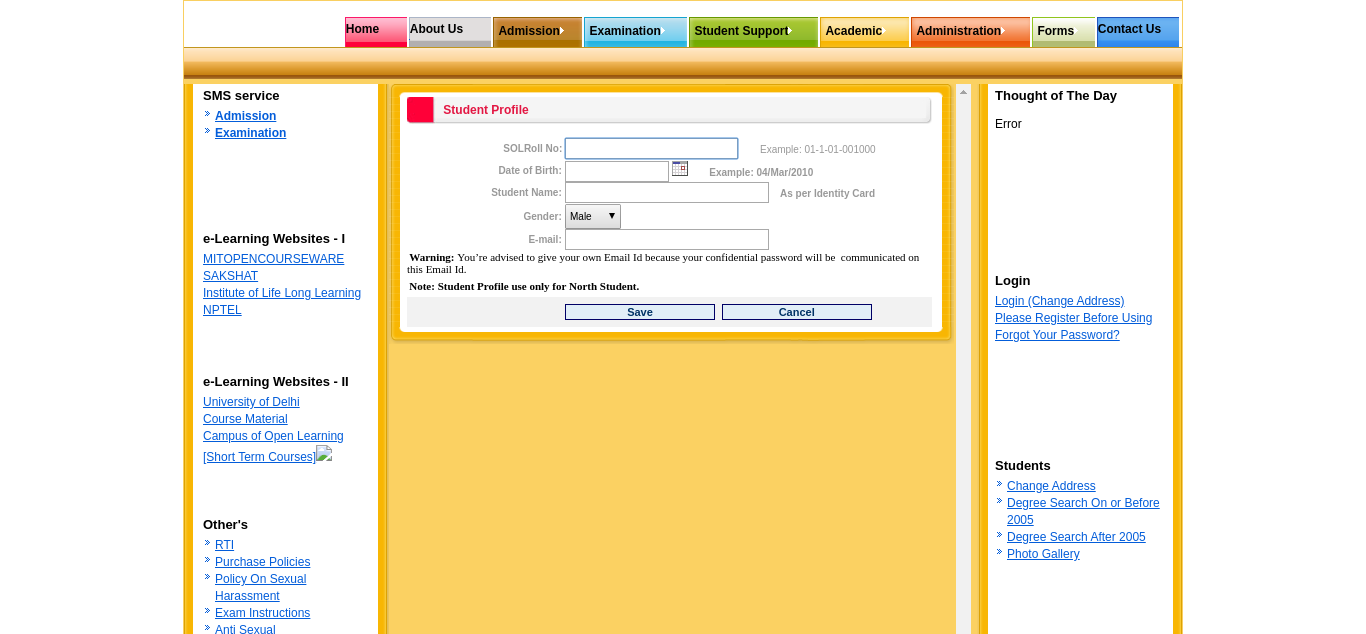
Task: Open Forgot Your Password link
Action: click(x=1057, y=335)
